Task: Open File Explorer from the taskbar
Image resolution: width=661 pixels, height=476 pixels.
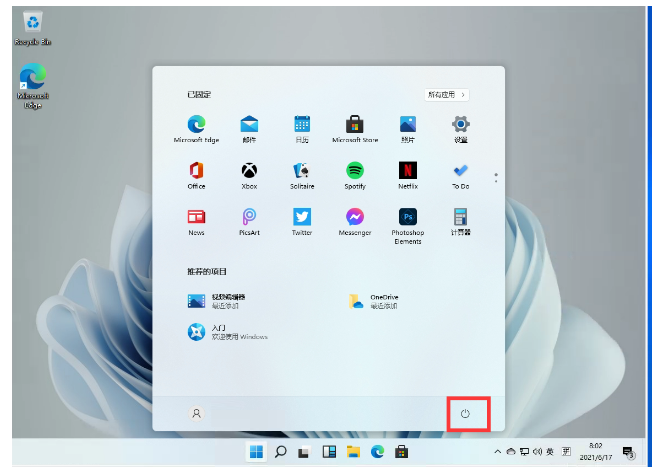Action: [x=353, y=452]
